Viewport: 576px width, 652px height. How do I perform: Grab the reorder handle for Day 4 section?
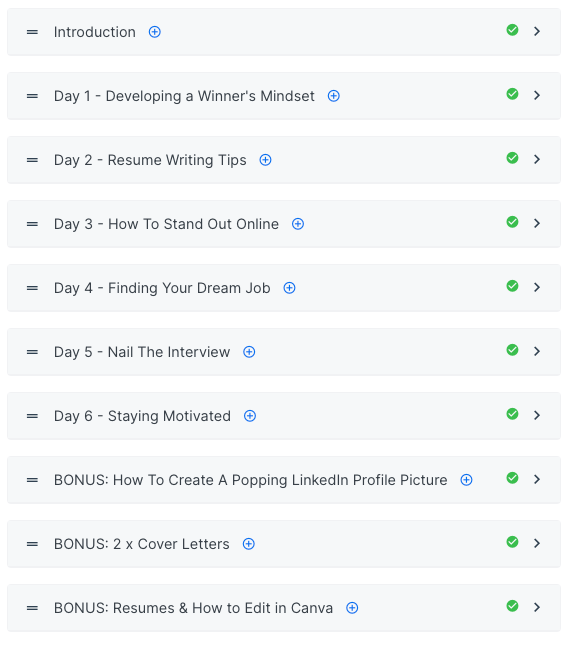tap(32, 288)
